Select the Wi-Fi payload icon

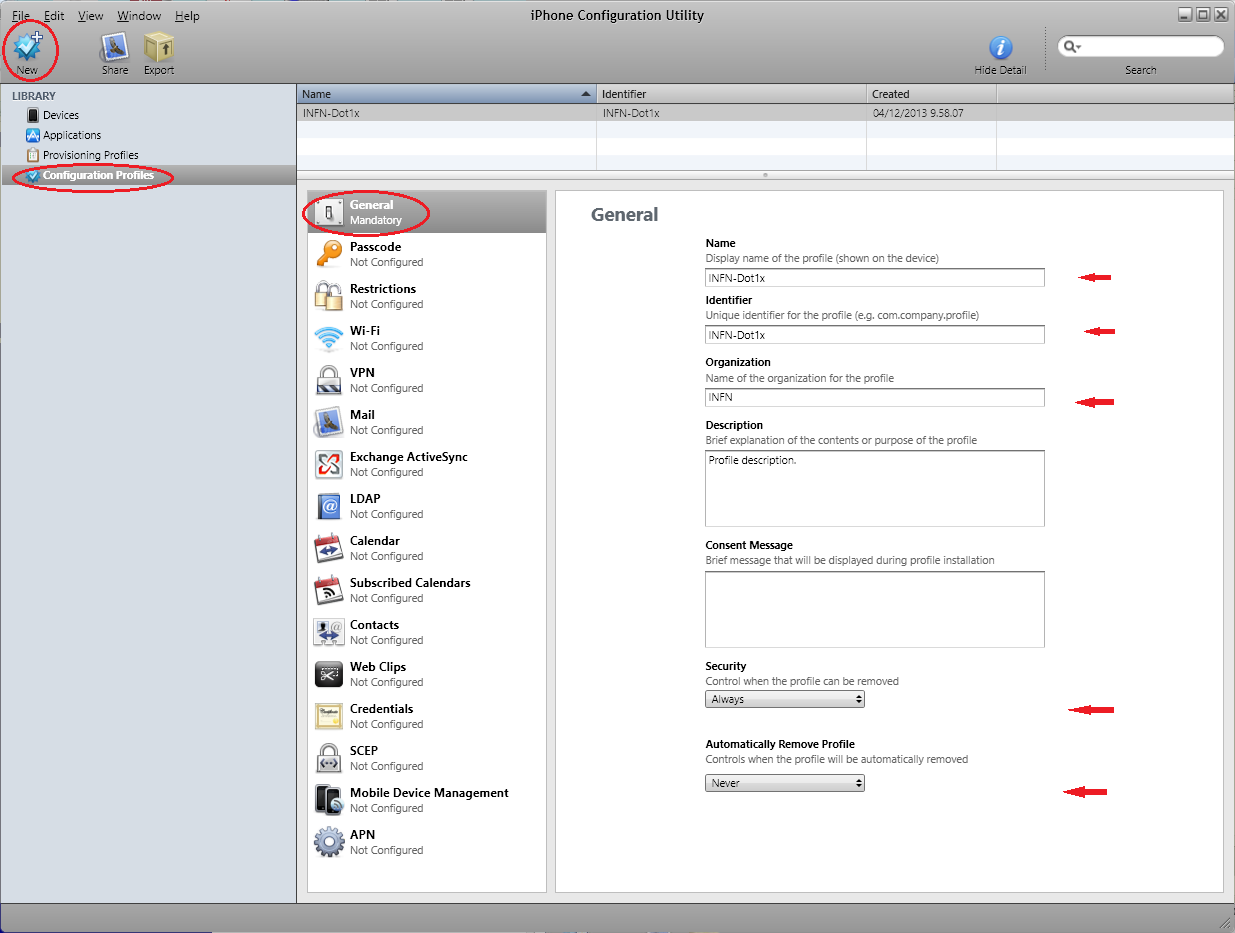point(329,338)
